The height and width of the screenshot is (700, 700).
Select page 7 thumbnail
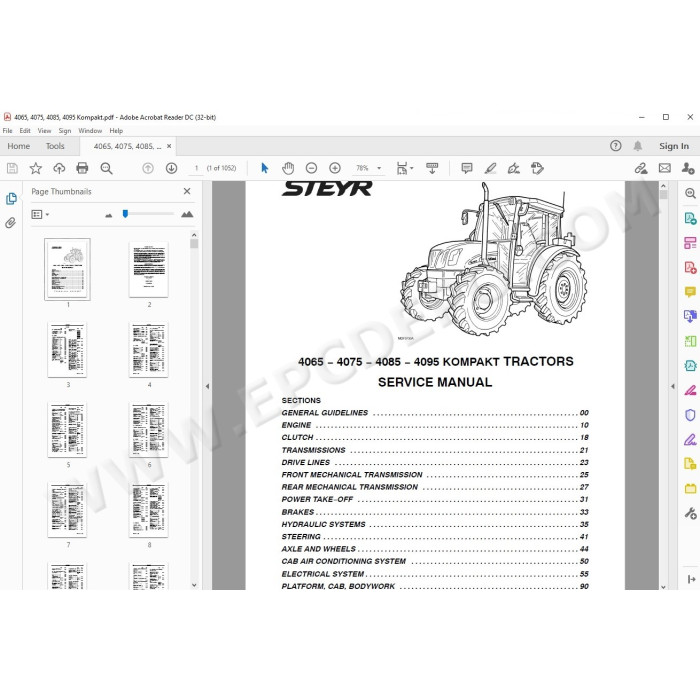tap(67, 510)
